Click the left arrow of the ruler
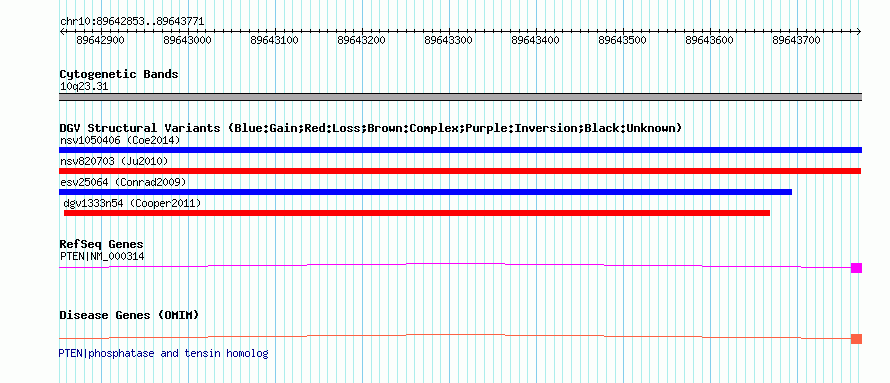The image size is (890, 383). pyautogui.click(x=62, y=32)
